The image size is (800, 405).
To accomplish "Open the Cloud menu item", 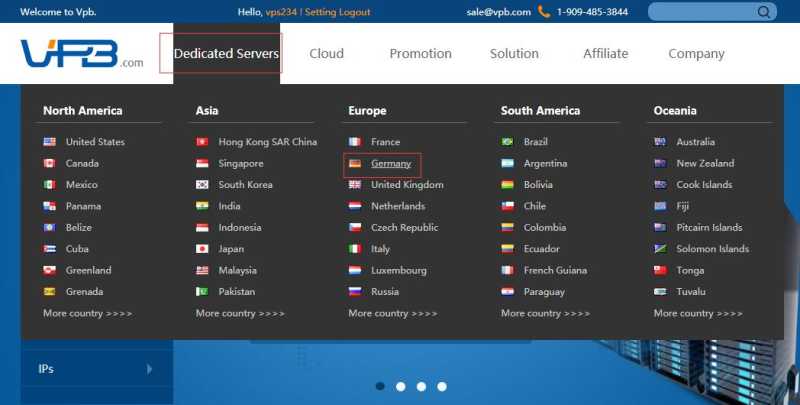I will pos(327,54).
